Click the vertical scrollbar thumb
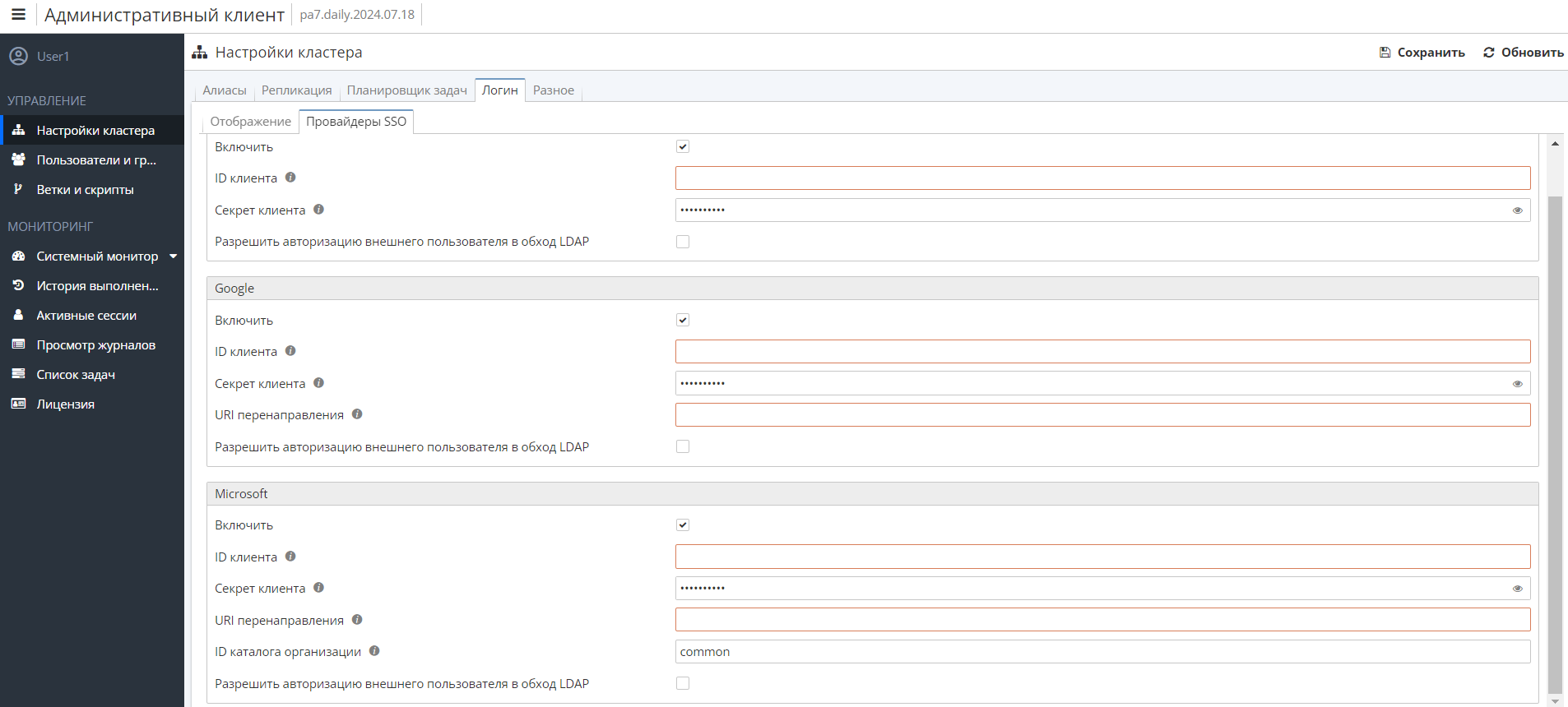1568x707 pixels. point(1555,445)
